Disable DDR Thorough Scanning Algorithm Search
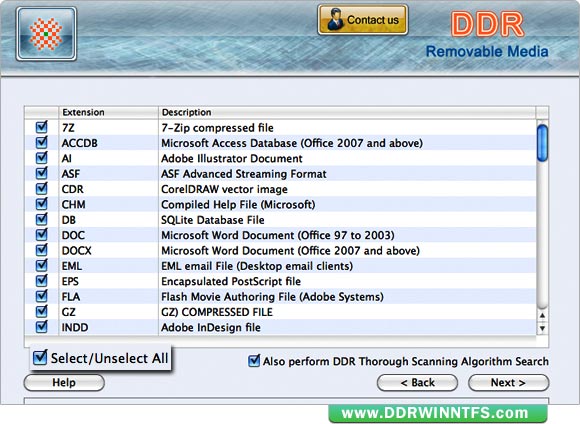 254,361
